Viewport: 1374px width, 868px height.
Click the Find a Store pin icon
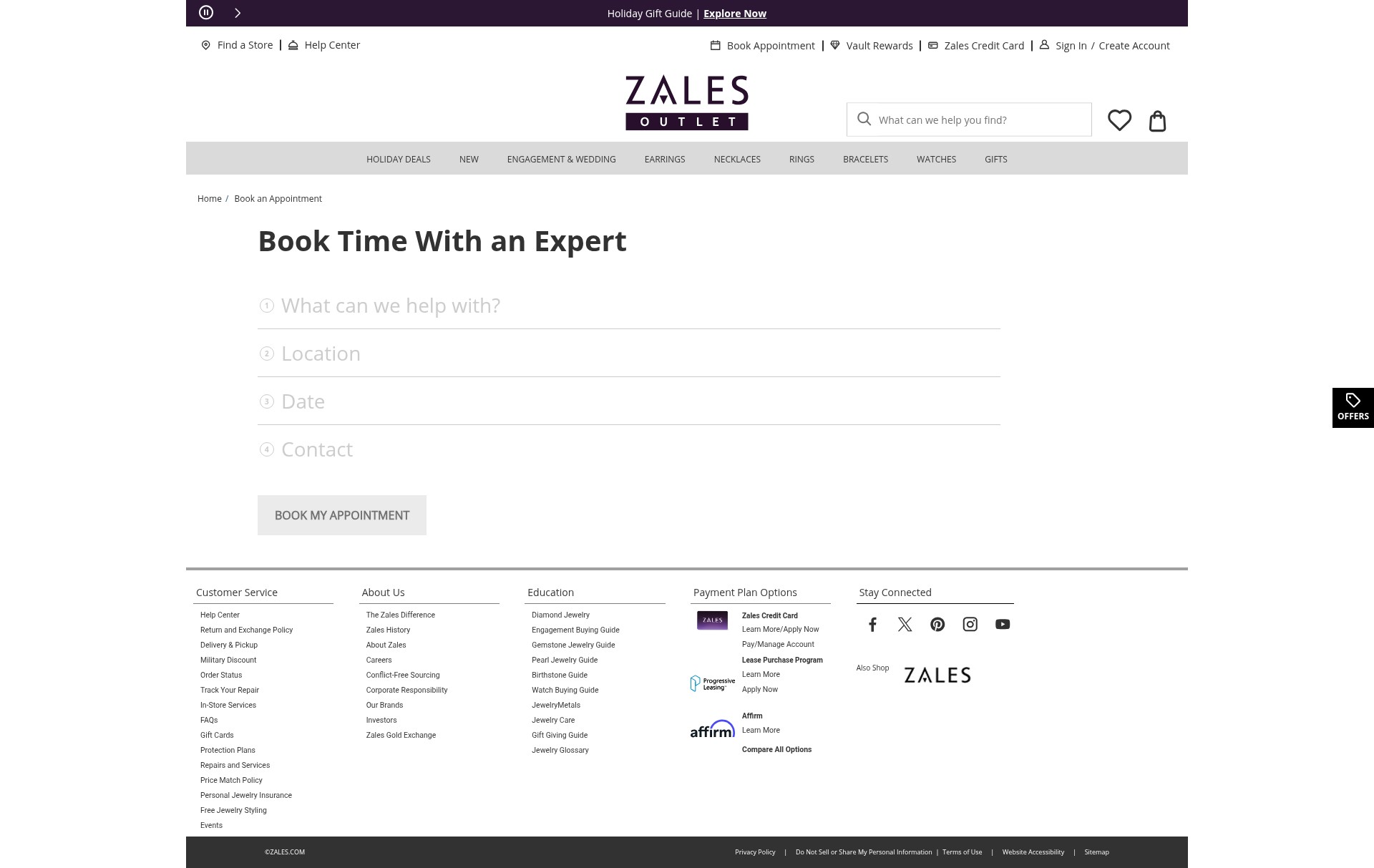tap(206, 45)
